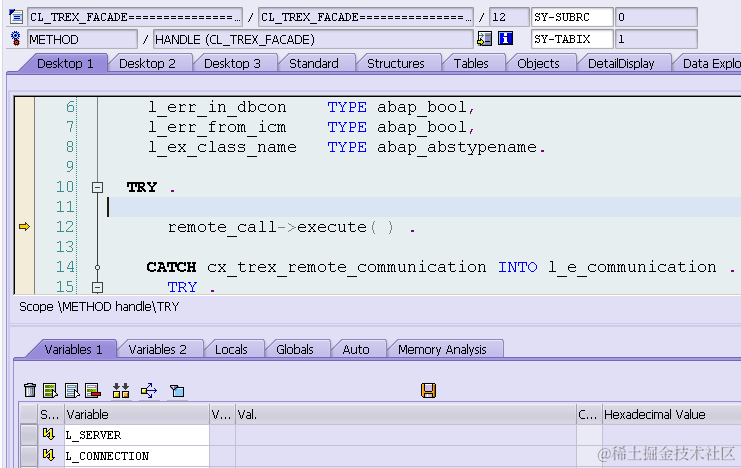Switch to the Desktop 1 tab

point(65,63)
